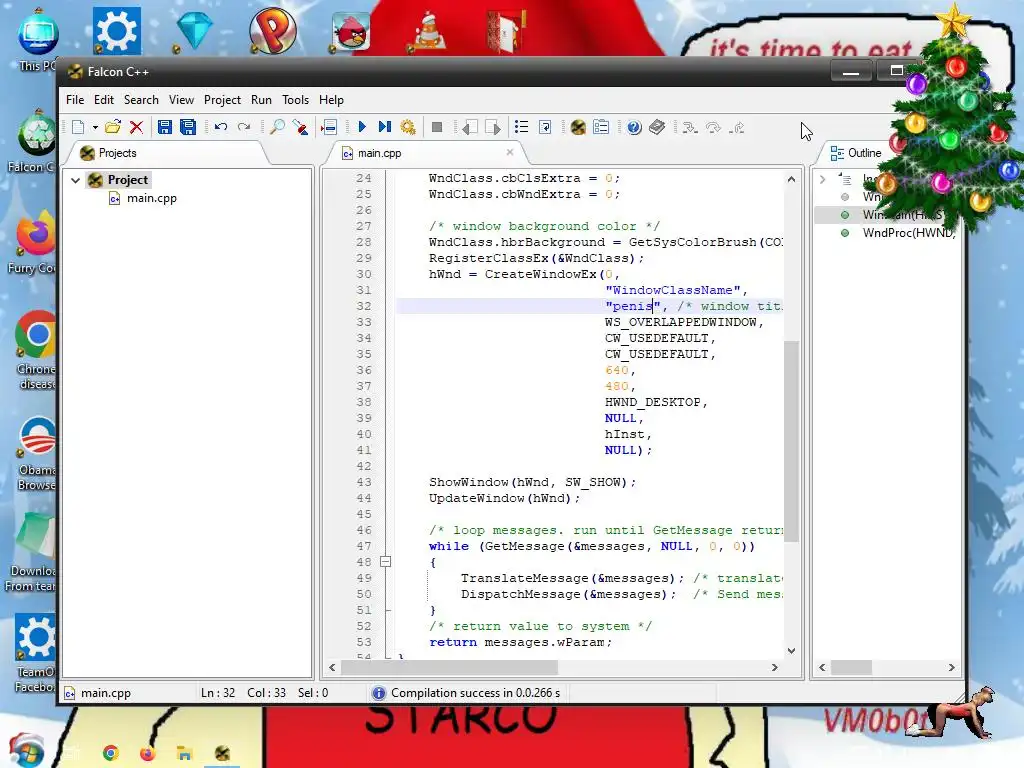Click main.cpp in the status bar
Viewport: 1024px width, 768px height.
106,693
